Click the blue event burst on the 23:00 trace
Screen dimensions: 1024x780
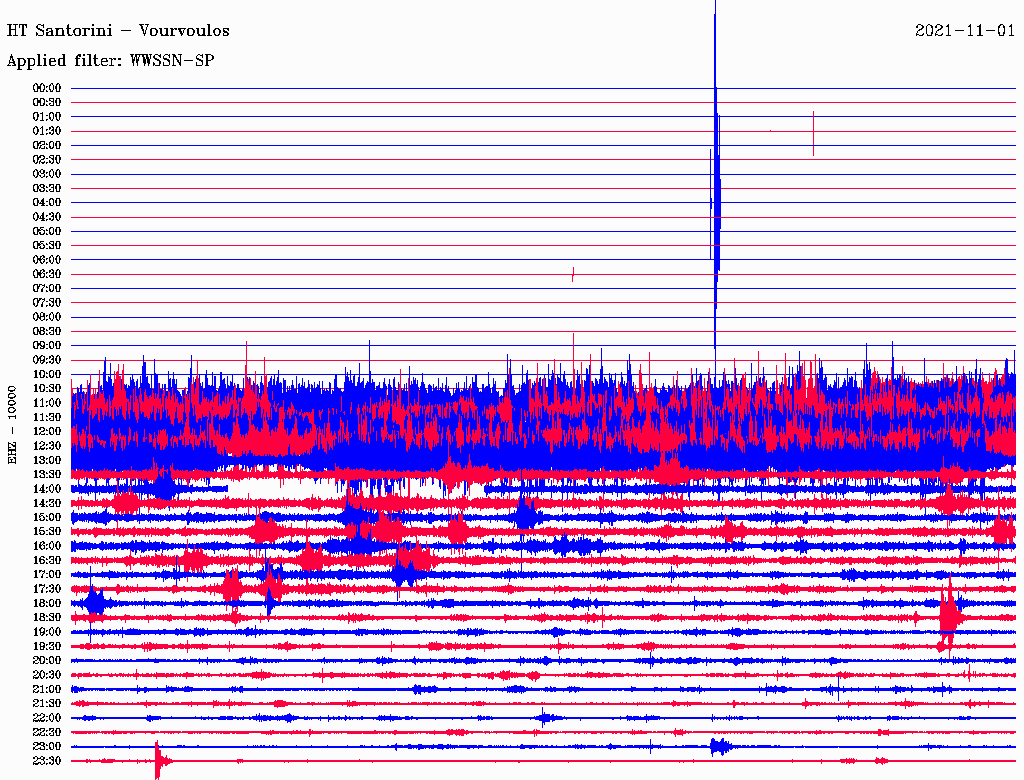pos(719,746)
